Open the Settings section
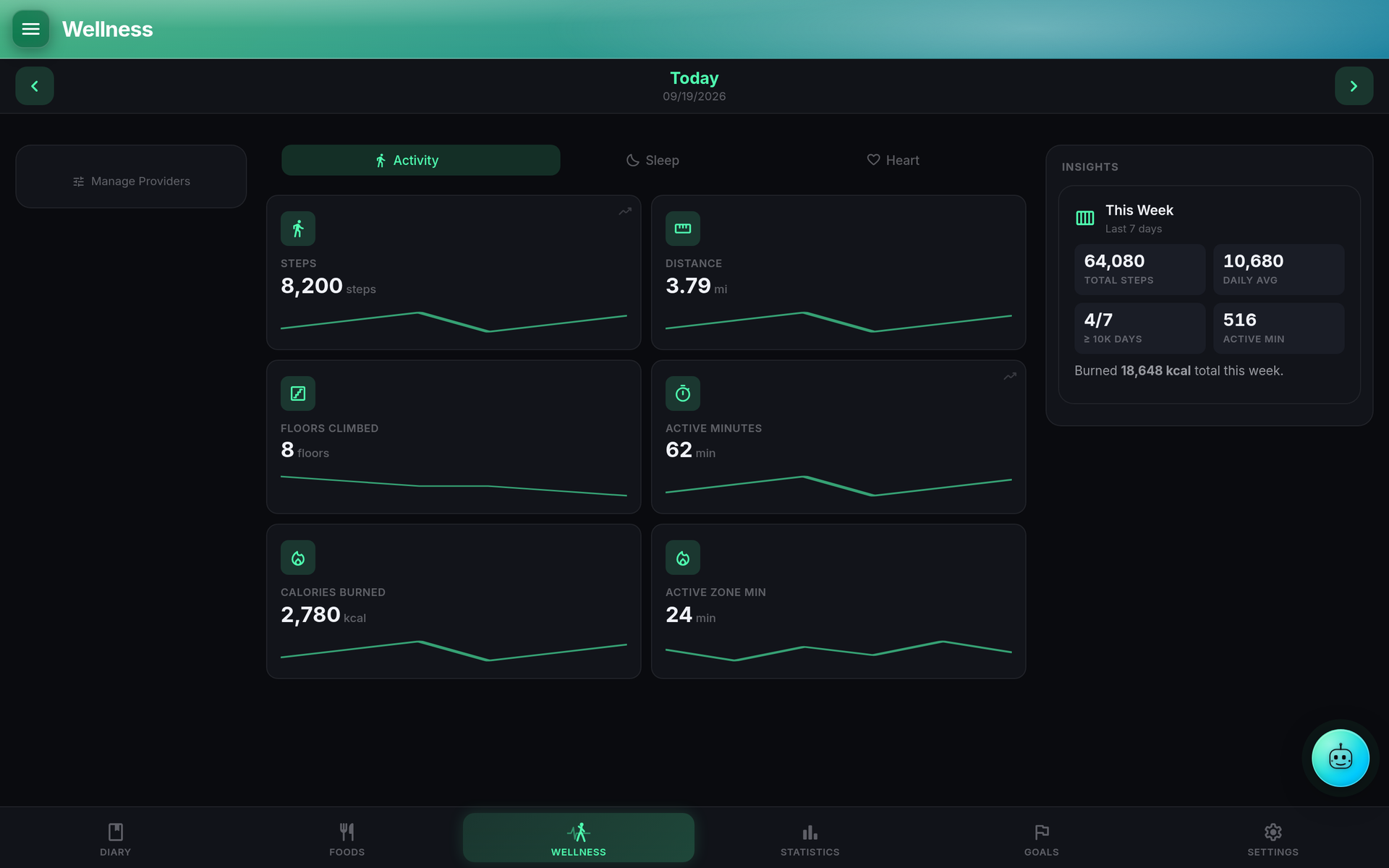Image resolution: width=1389 pixels, height=868 pixels. pyautogui.click(x=1273, y=839)
